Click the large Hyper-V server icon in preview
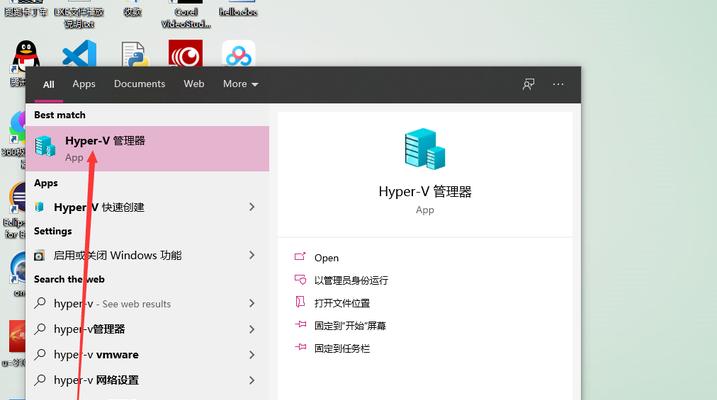Screen dimensions: 717x400 (x=424, y=149)
